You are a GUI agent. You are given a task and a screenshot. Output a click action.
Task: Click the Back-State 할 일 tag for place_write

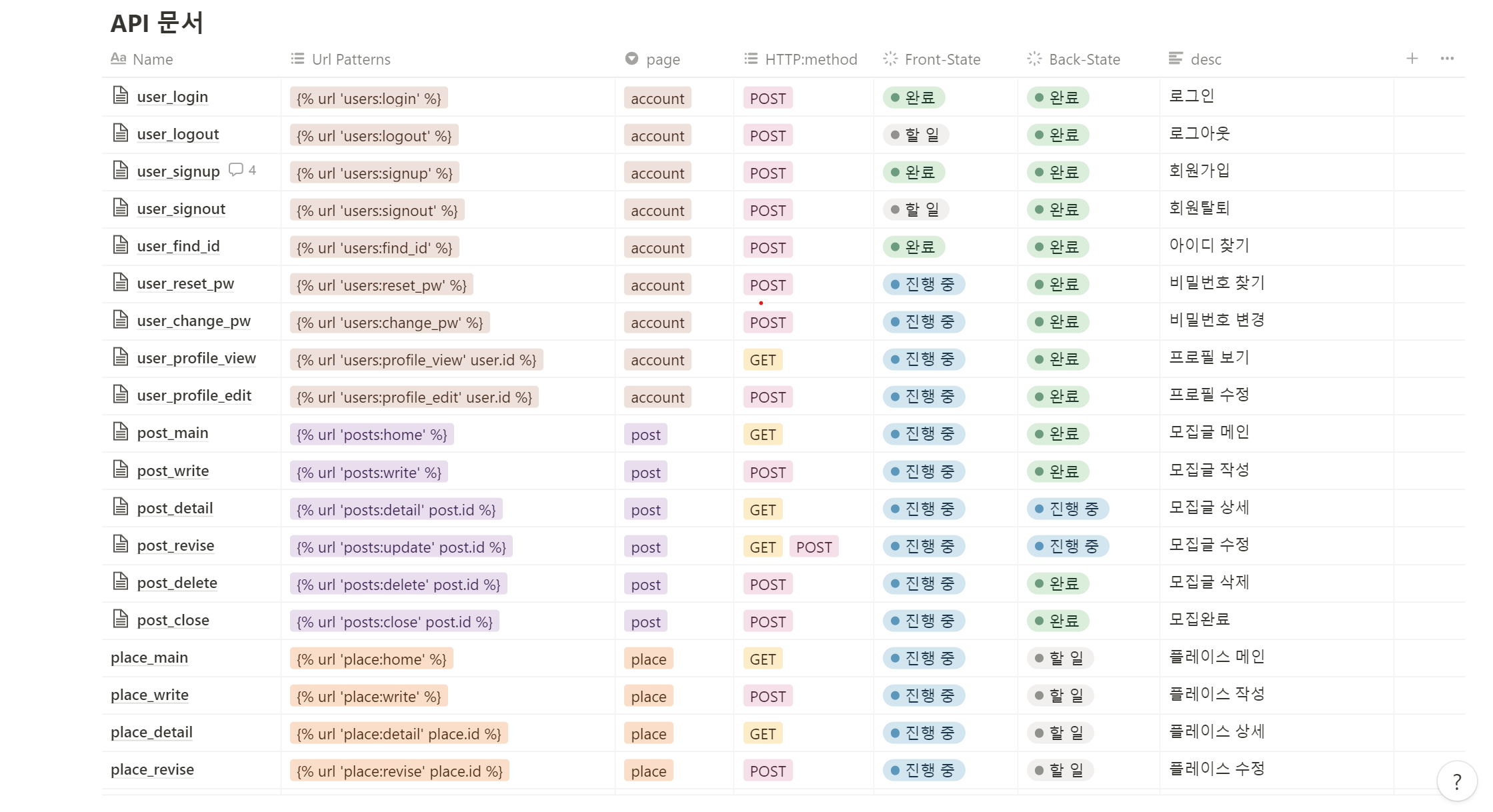click(1060, 696)
